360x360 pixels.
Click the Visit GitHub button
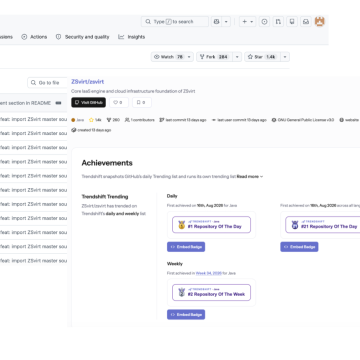click(x=88, y=103)
